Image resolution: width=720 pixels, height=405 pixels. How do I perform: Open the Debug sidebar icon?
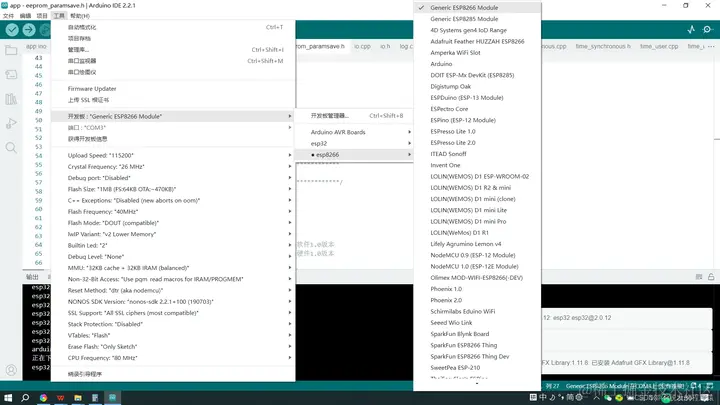pos(11,123)
